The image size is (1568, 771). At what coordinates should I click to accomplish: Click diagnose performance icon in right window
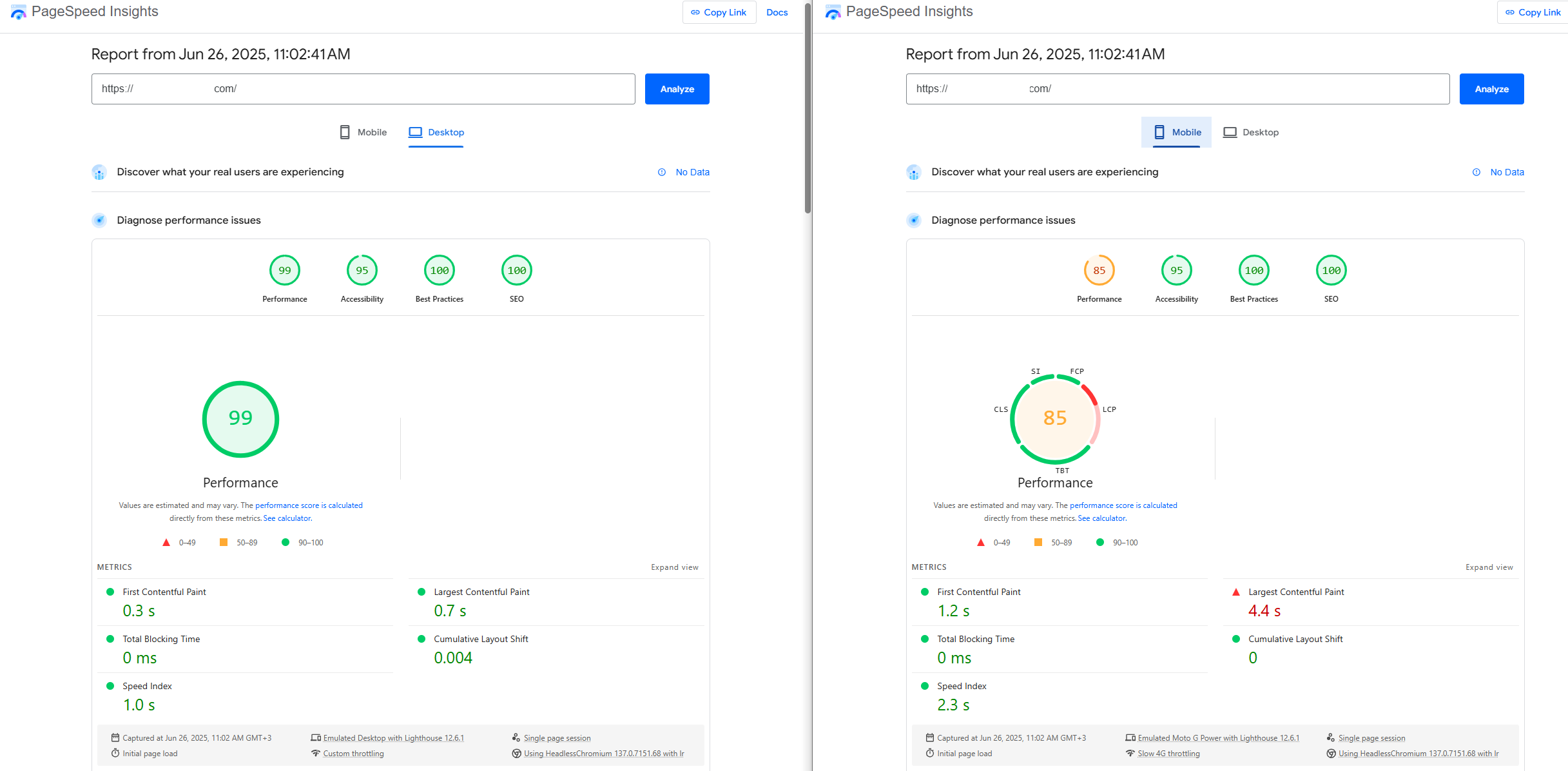[914, 220]
